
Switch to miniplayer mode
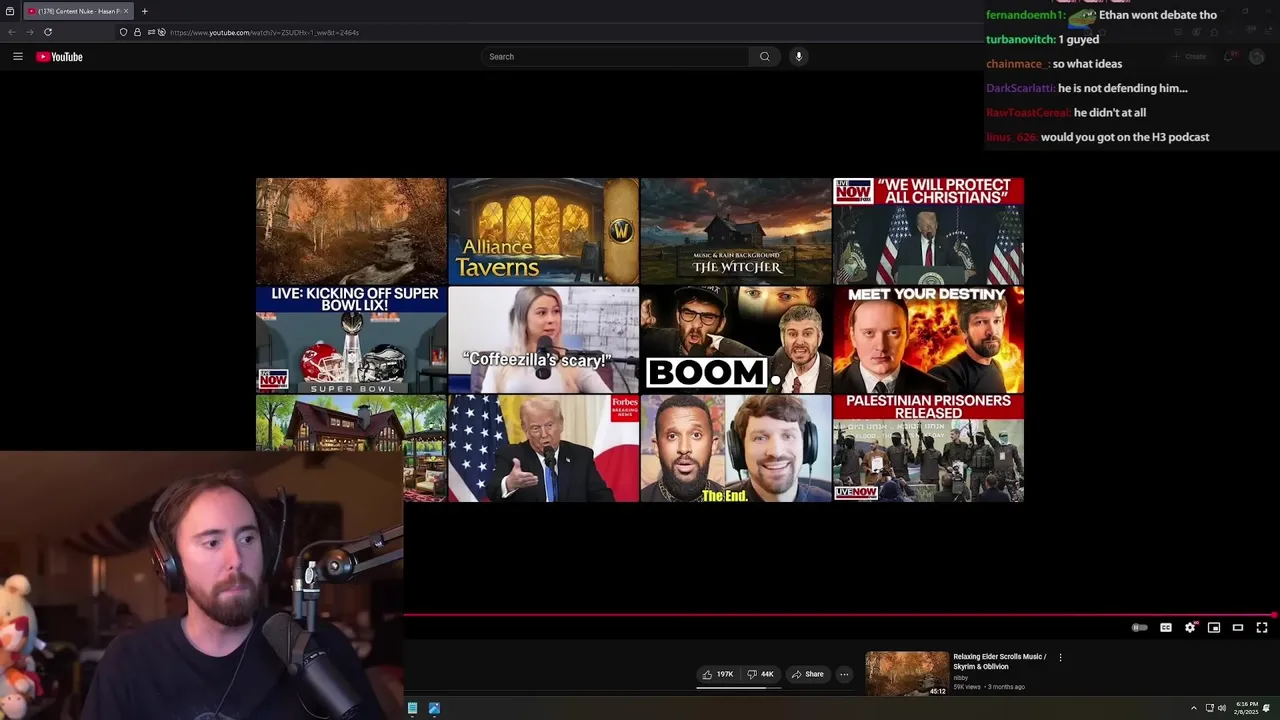(1214, 628)
